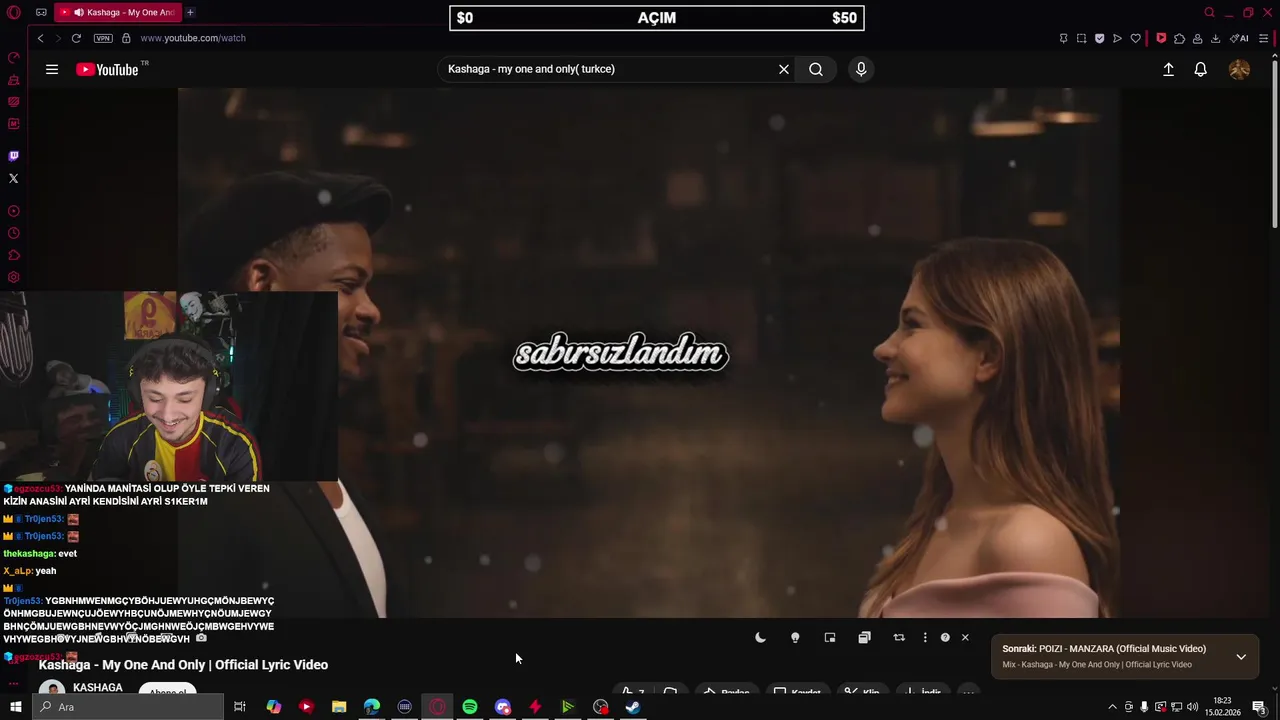Open Twitch in the Opera sidebar
Screen dimensions: 1280x720
14,156
